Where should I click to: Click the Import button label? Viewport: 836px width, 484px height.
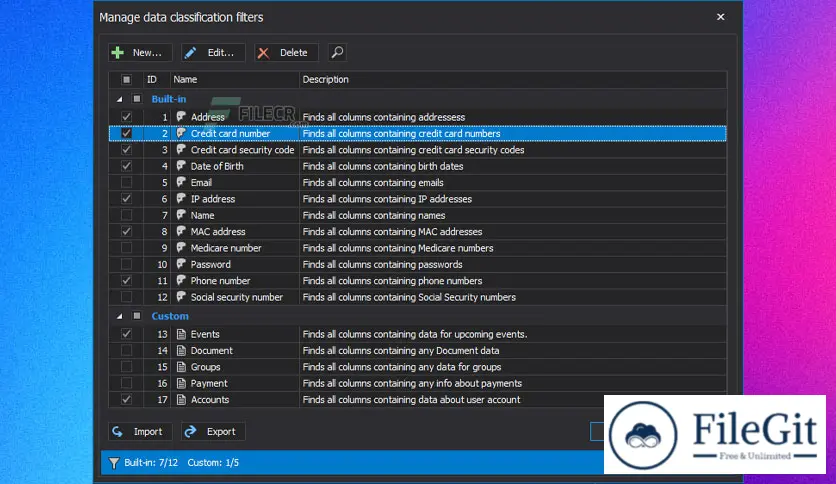(x=148, y=432)
